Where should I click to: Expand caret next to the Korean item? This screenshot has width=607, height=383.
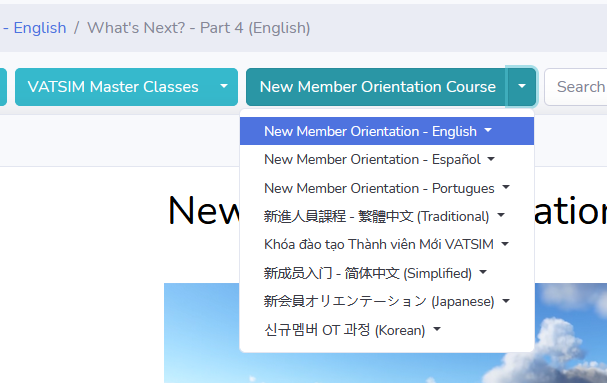pyautogui.click(x=437, y=329)
